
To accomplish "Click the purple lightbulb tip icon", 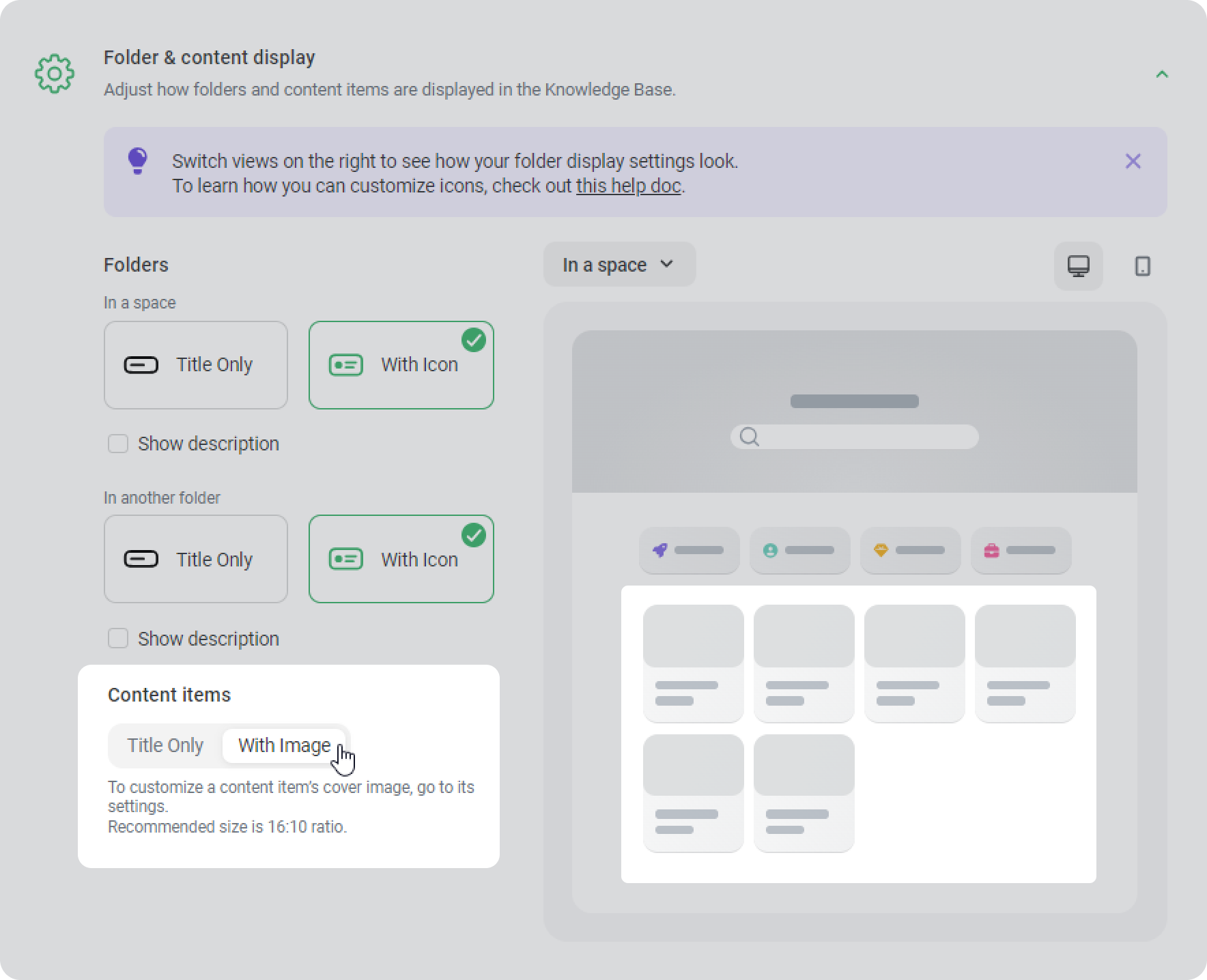I will (x=137, y=161).
